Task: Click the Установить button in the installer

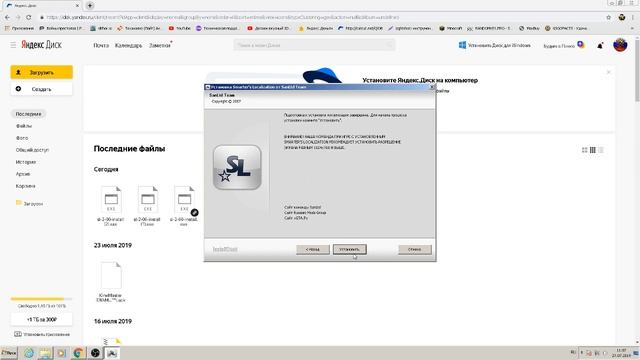Action: pyautogui.click(x=349, y=249)
